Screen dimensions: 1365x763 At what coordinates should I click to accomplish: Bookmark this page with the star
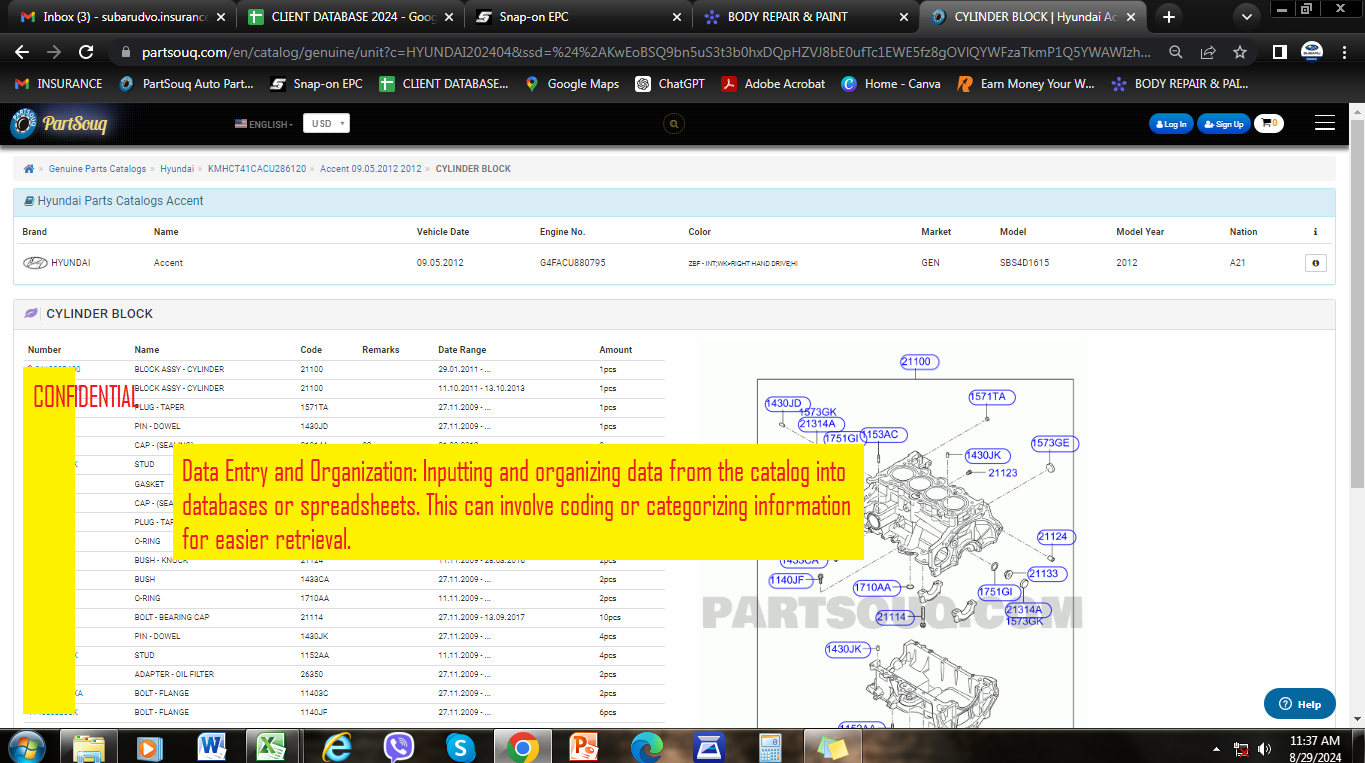click(1240, 52)
